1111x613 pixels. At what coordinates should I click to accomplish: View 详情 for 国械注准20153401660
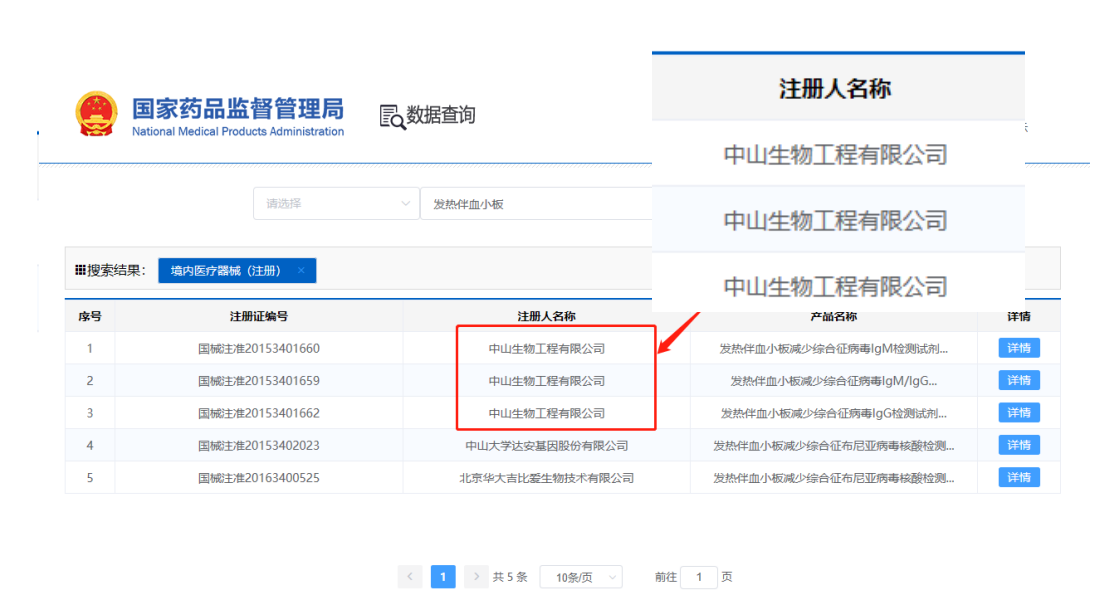tap(1019, 348)
